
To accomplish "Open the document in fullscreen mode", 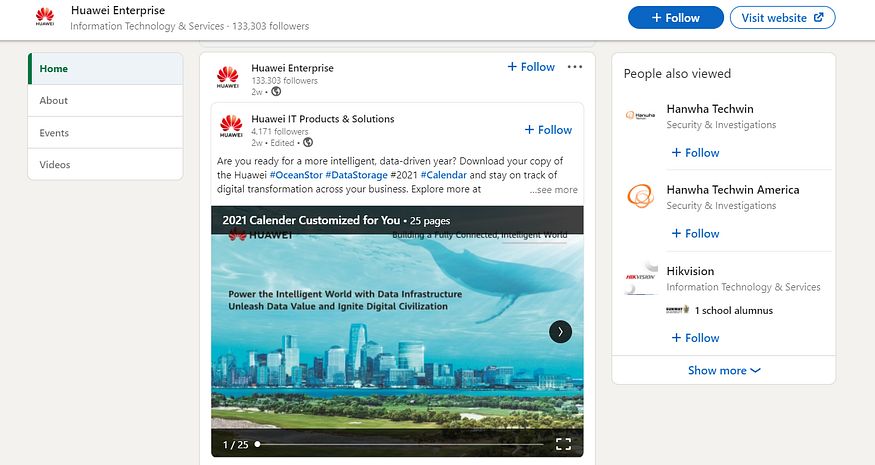I will [x=564, y=444].
